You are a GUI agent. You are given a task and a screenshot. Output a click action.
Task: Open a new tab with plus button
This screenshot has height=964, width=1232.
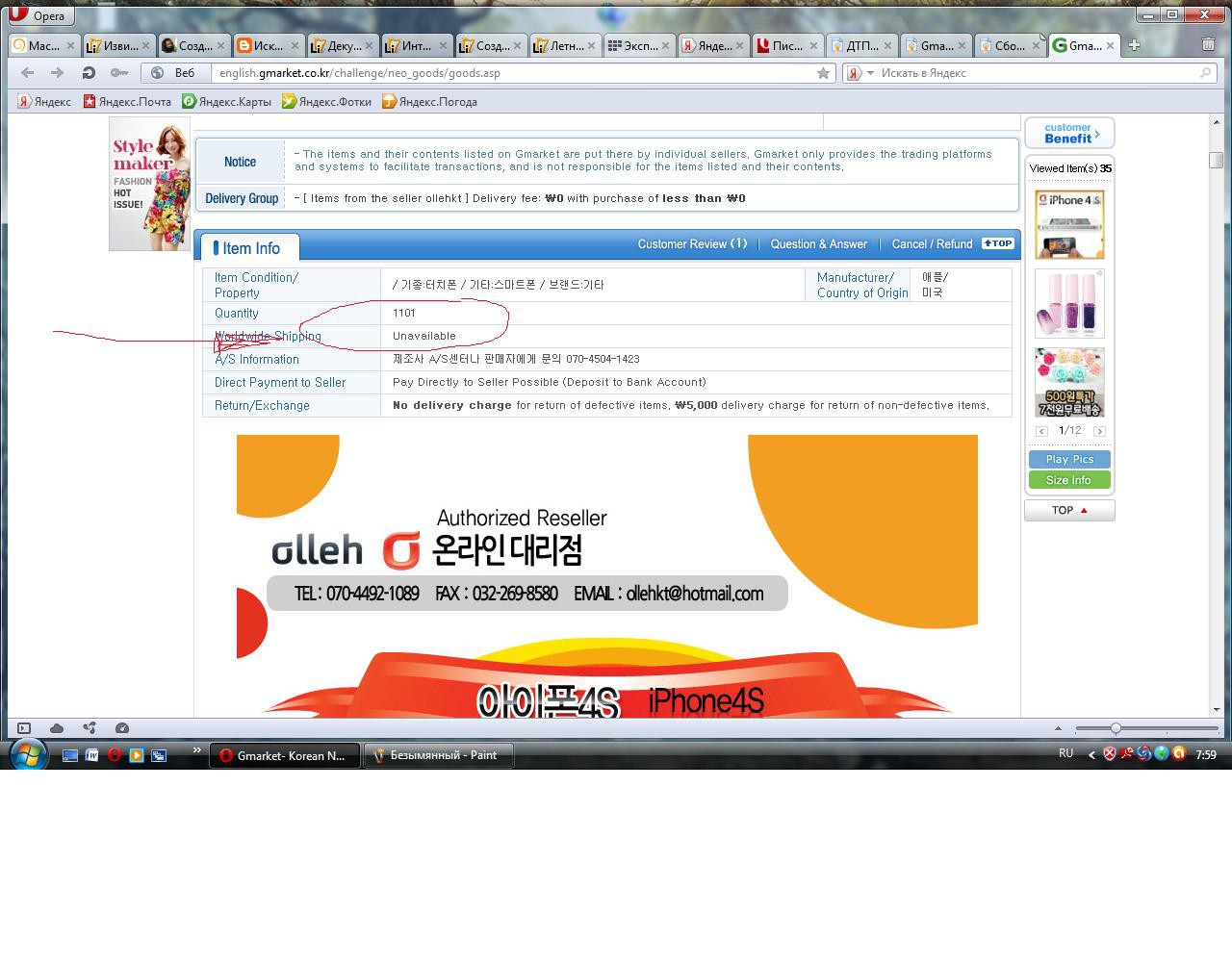click(1134, 44)
